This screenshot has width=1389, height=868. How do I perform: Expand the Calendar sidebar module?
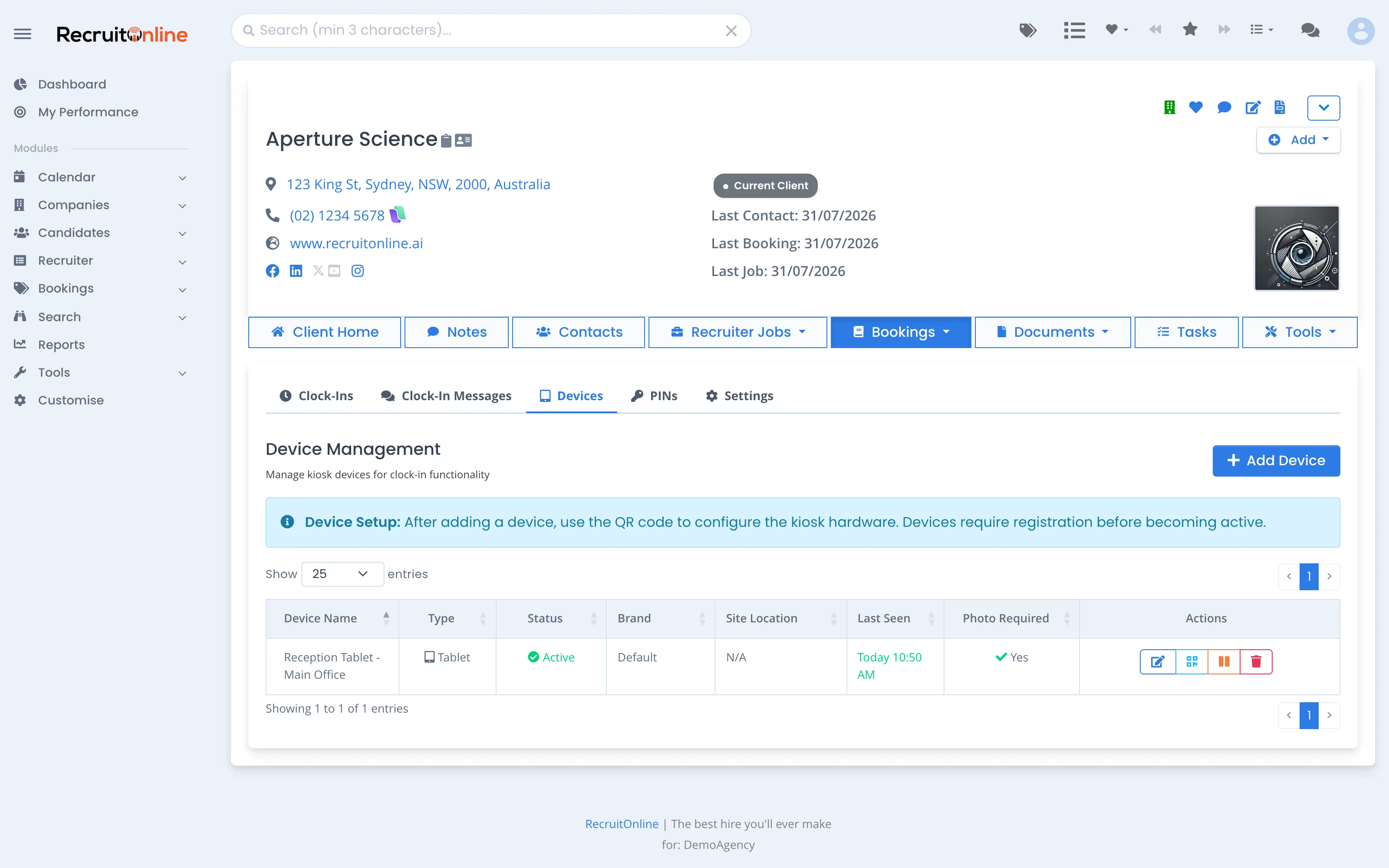coord(101,178)
